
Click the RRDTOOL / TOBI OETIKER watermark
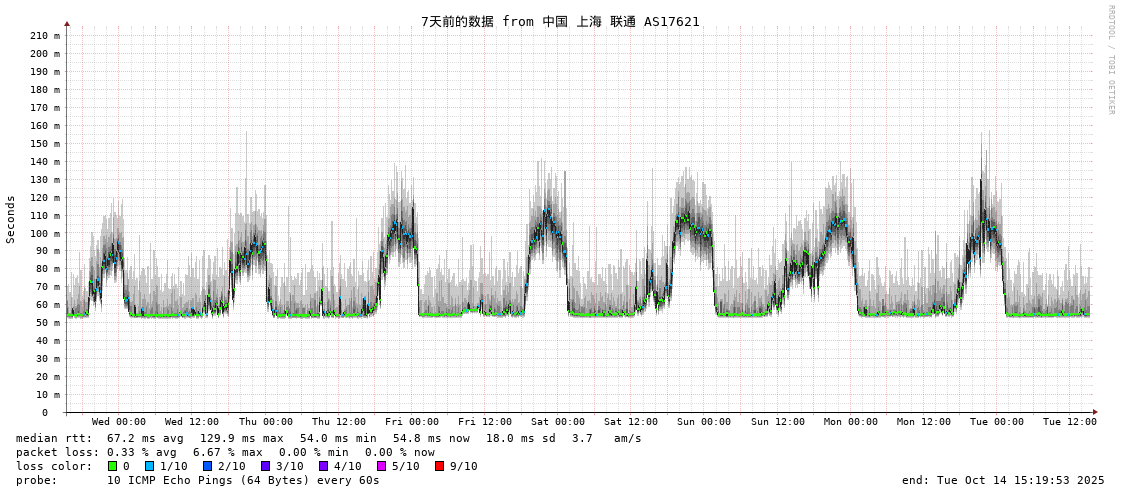1110,59
